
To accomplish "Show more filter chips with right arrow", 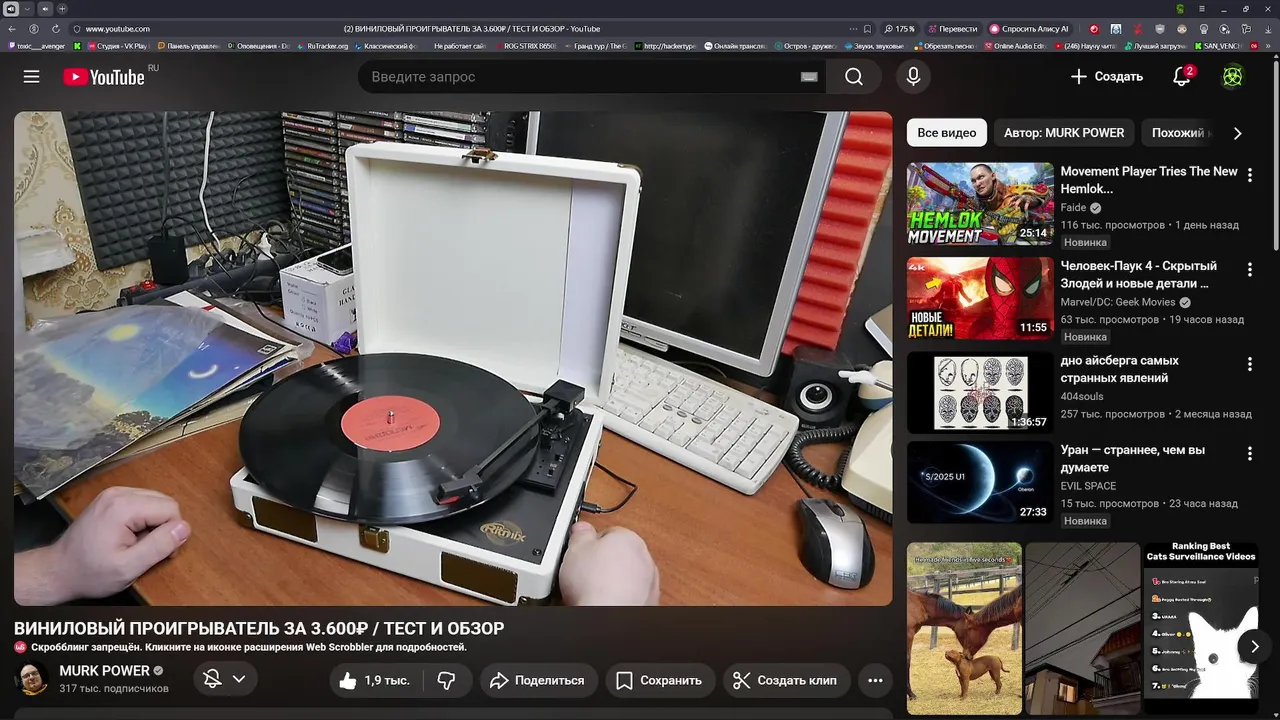I will point(1237,133).
